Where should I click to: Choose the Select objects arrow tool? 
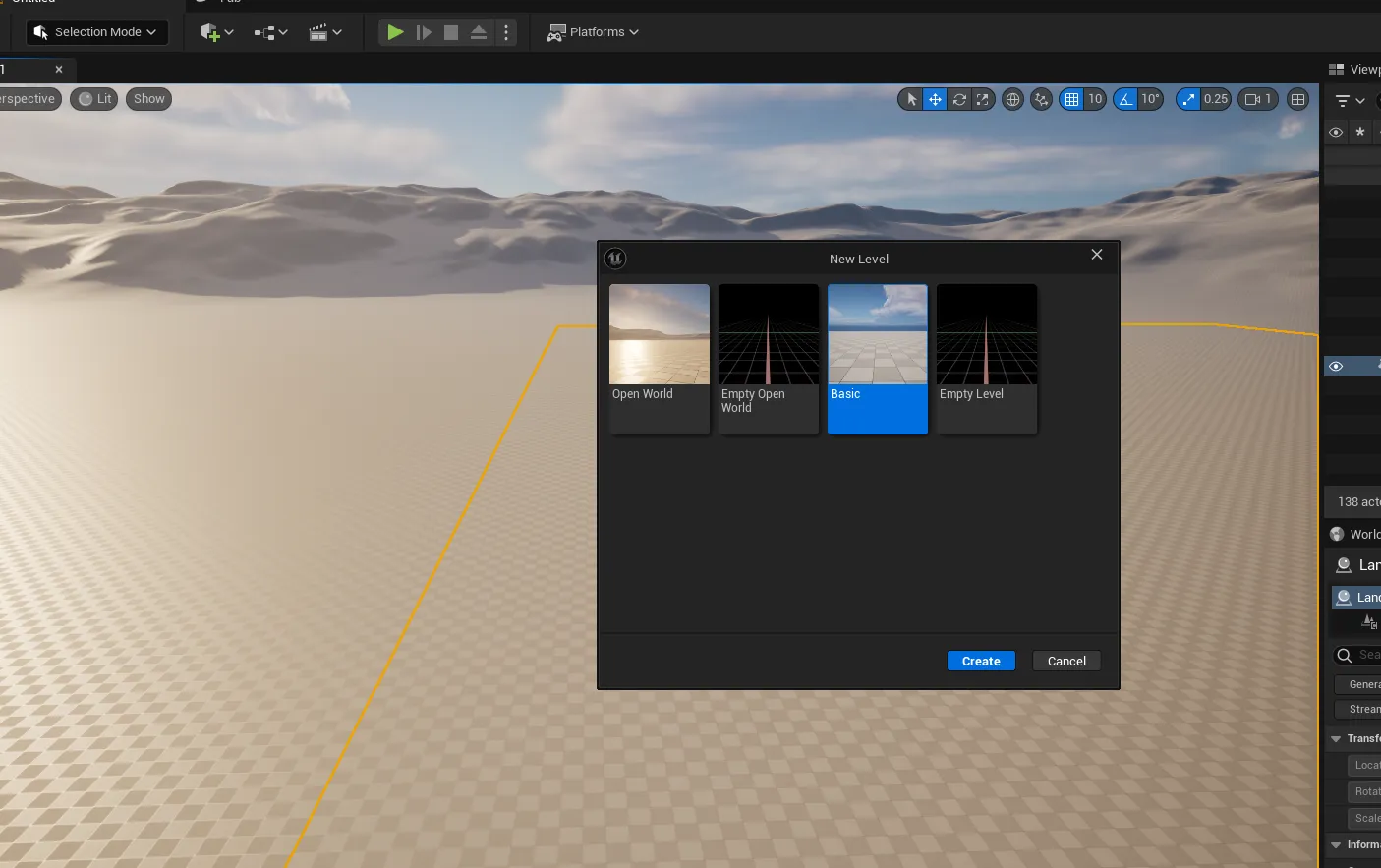click(x=911, y=99)
